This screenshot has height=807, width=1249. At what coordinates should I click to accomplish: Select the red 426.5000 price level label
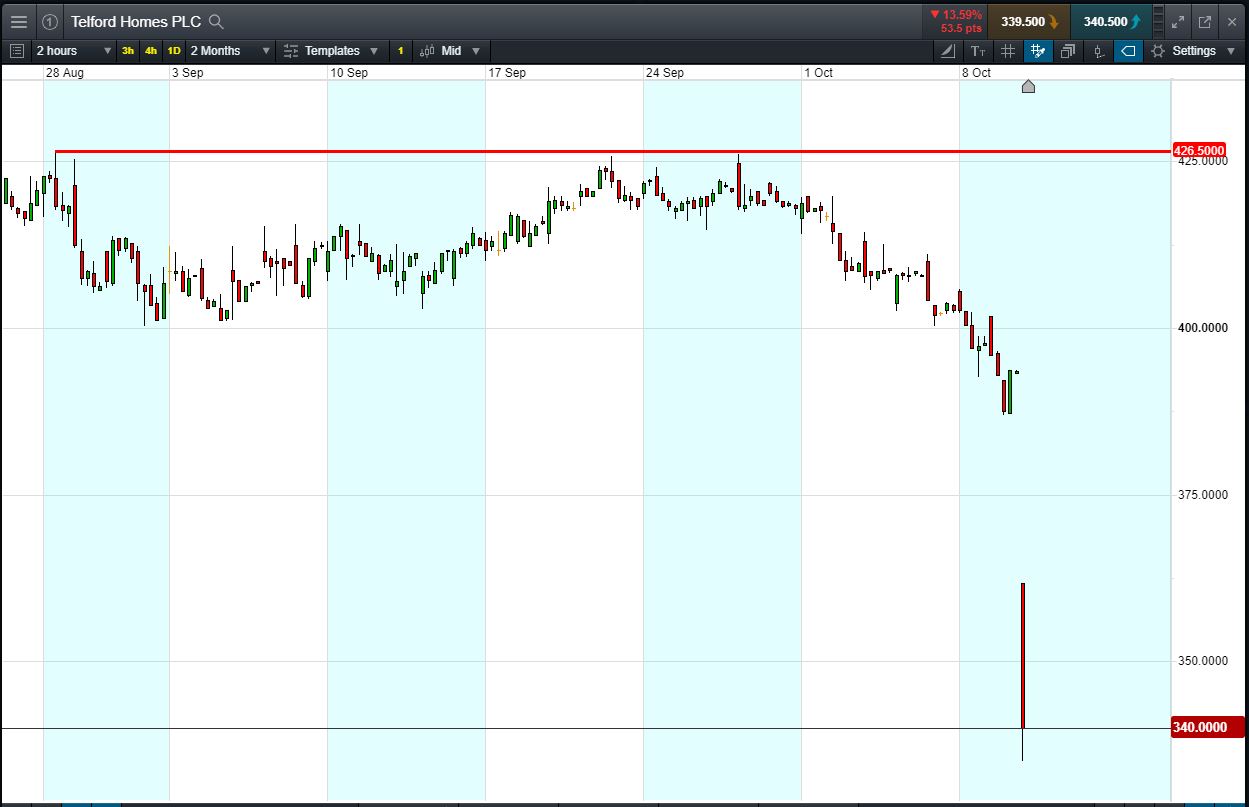click(x=1198, y=151)
